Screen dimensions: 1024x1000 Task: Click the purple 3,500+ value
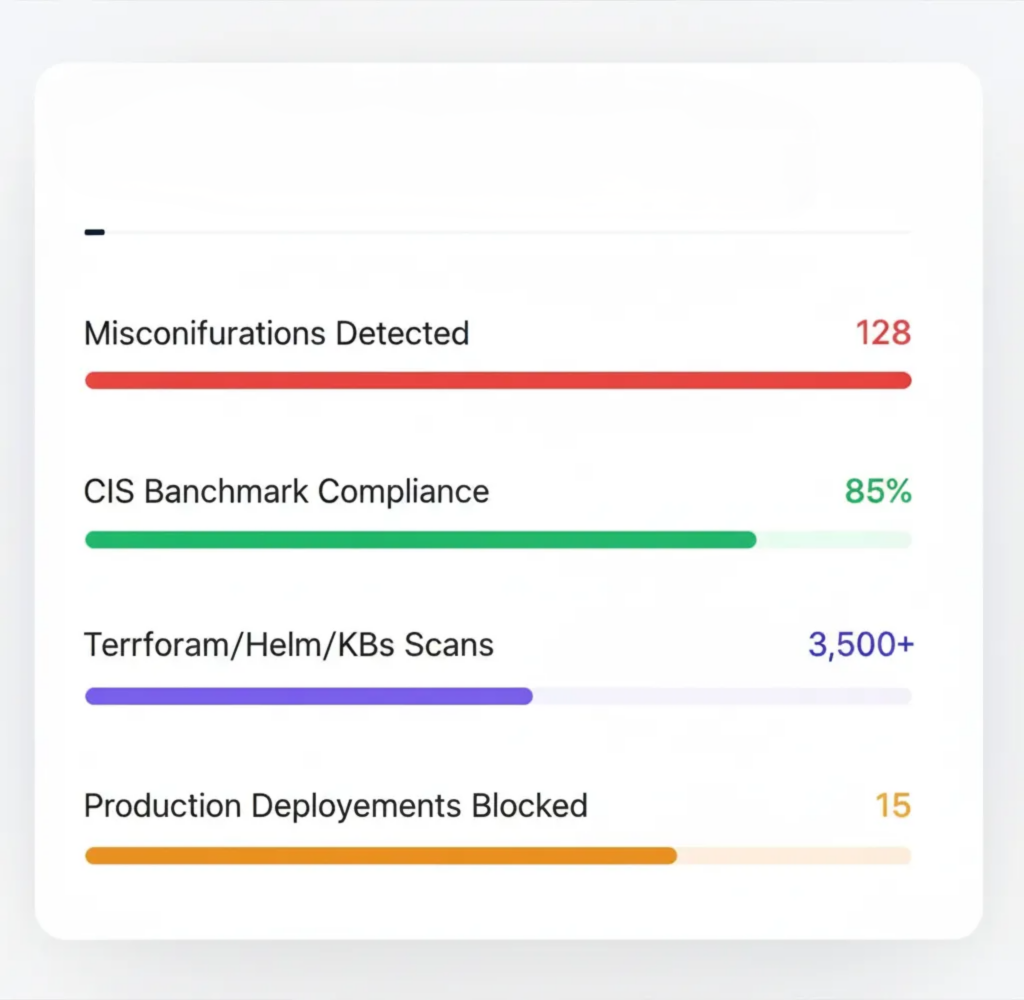[860, 645]
